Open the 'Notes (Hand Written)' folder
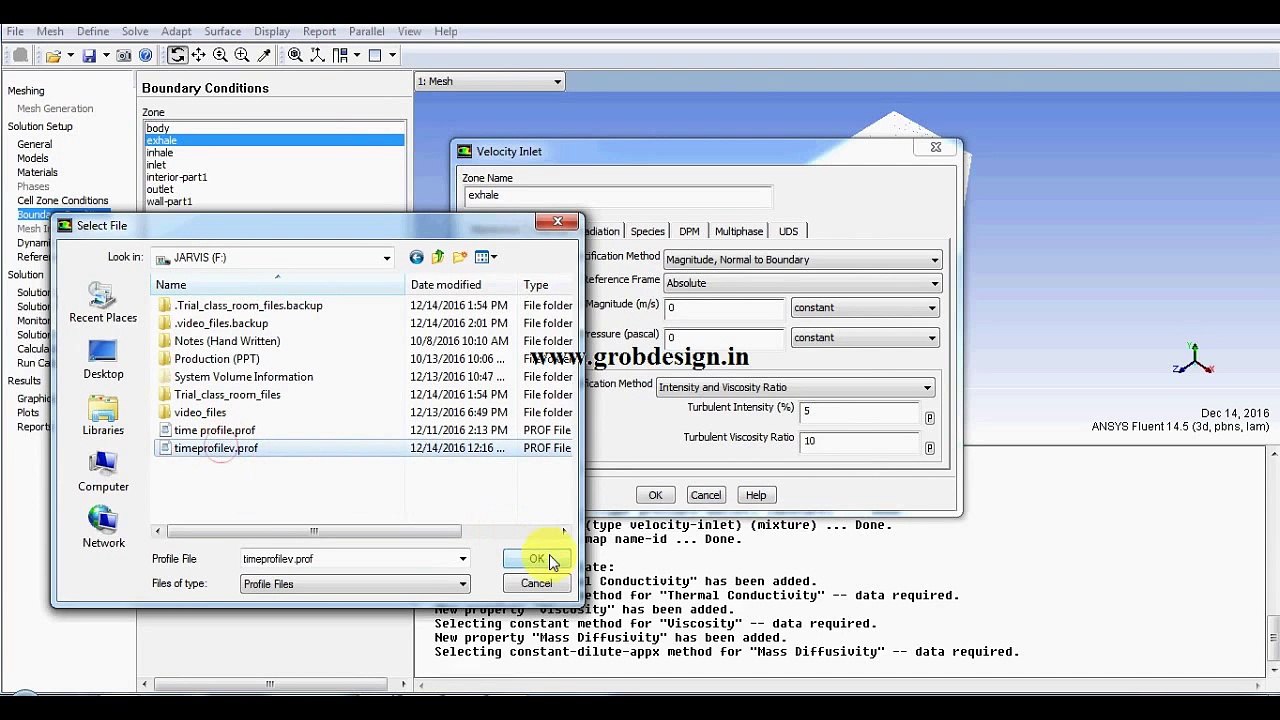This screenshot has height=720, width=1280. (227, 341)
